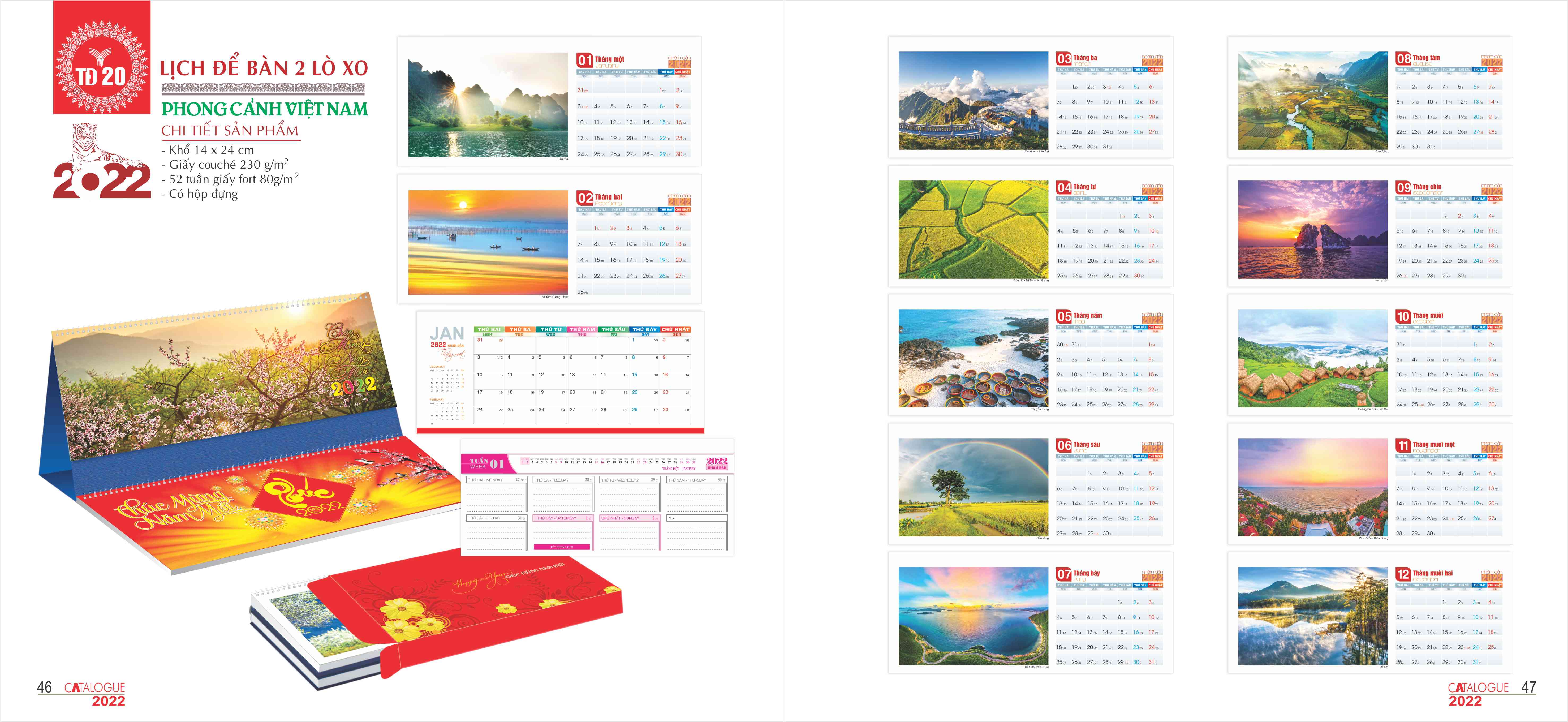This screenshot has width=1568, height=722.
Task: Select the heading "LỊCH ĐỂ BÀN 2 LÒ XO"
Action: tap(264, 68)
